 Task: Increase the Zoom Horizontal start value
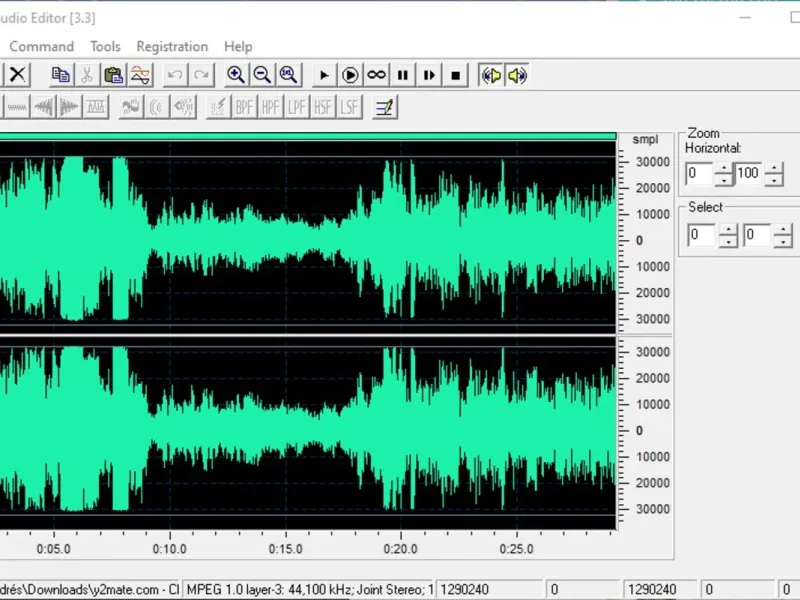pos(724,169)
